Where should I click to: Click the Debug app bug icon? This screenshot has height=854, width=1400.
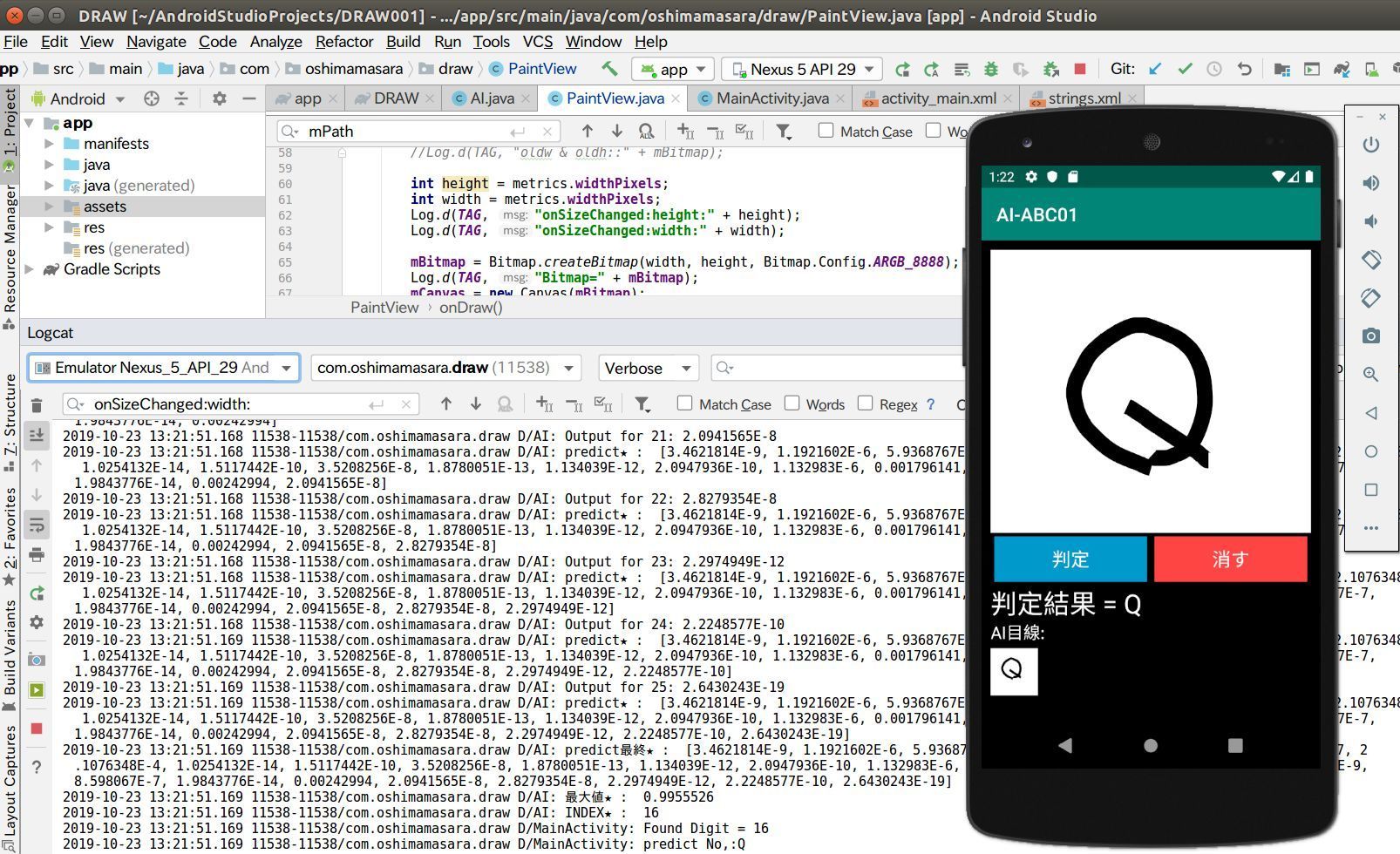[x=991, y=69]
